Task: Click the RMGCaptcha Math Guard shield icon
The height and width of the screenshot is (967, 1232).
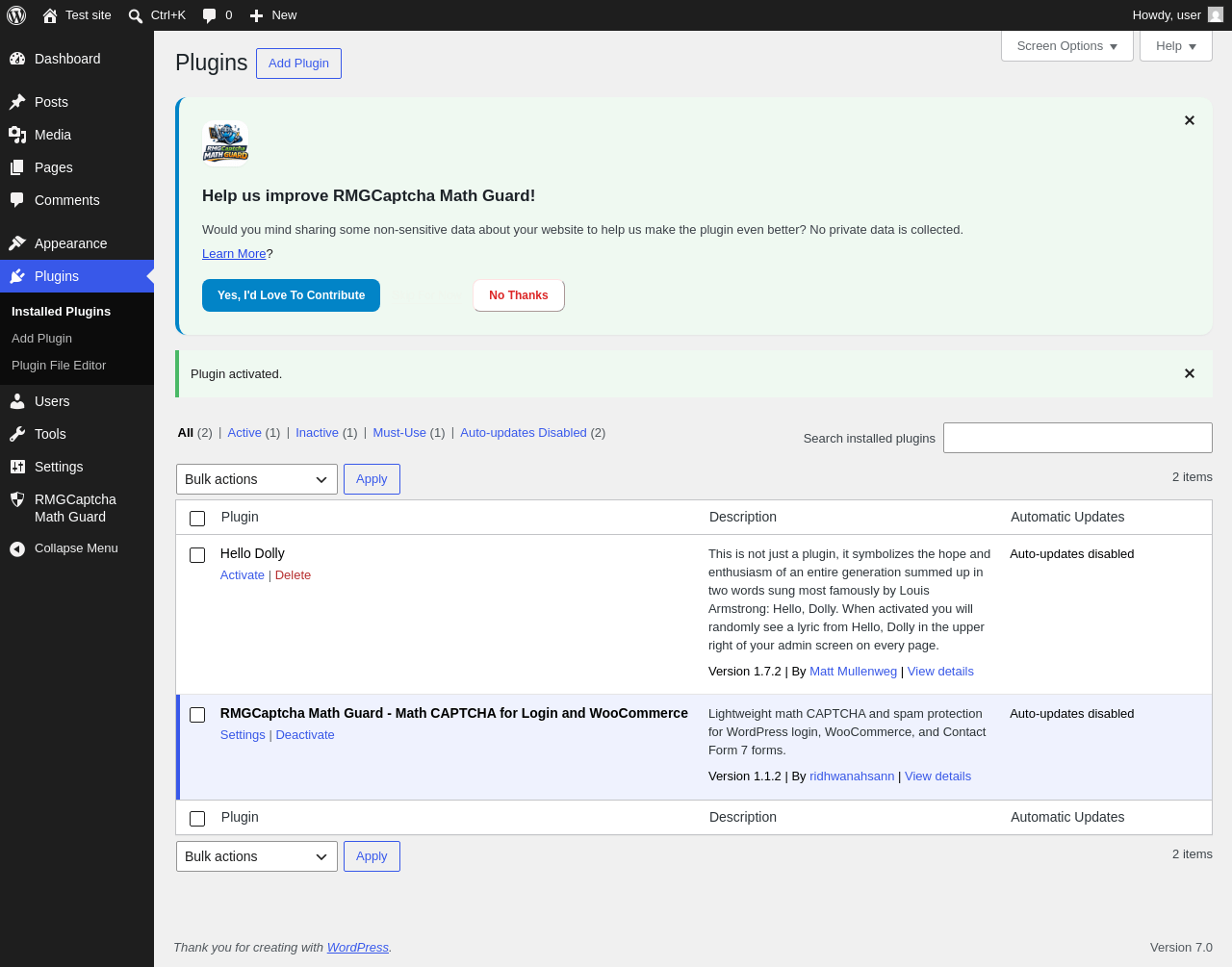Action: (x=17, y=499)
